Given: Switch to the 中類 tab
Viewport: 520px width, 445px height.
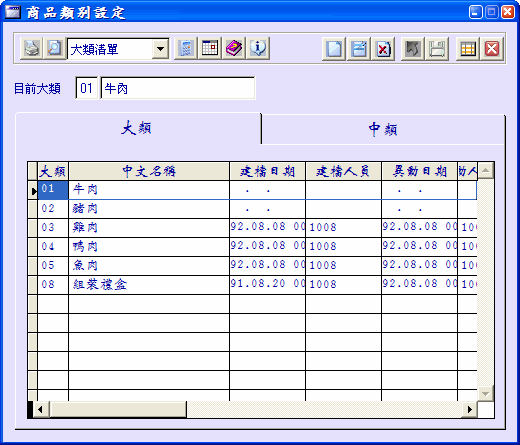Looking at the screenshot, I should [383, 129].
